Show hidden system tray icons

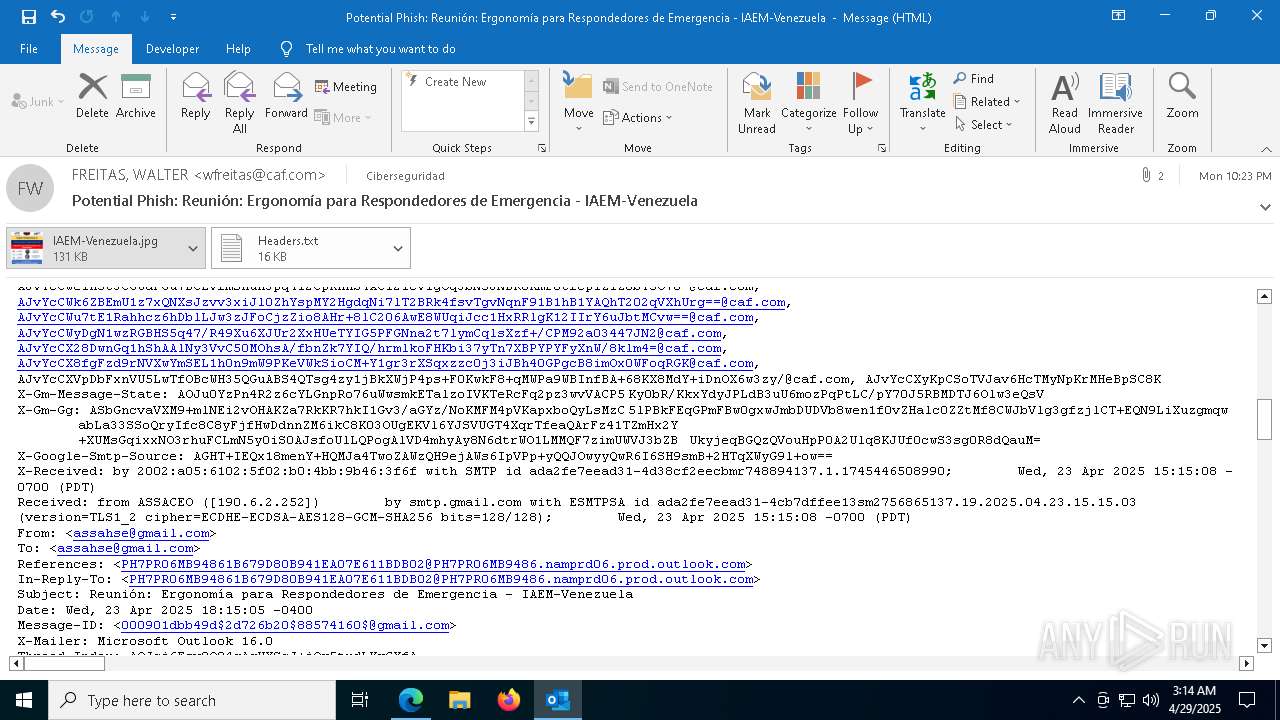coord(1078,700)
